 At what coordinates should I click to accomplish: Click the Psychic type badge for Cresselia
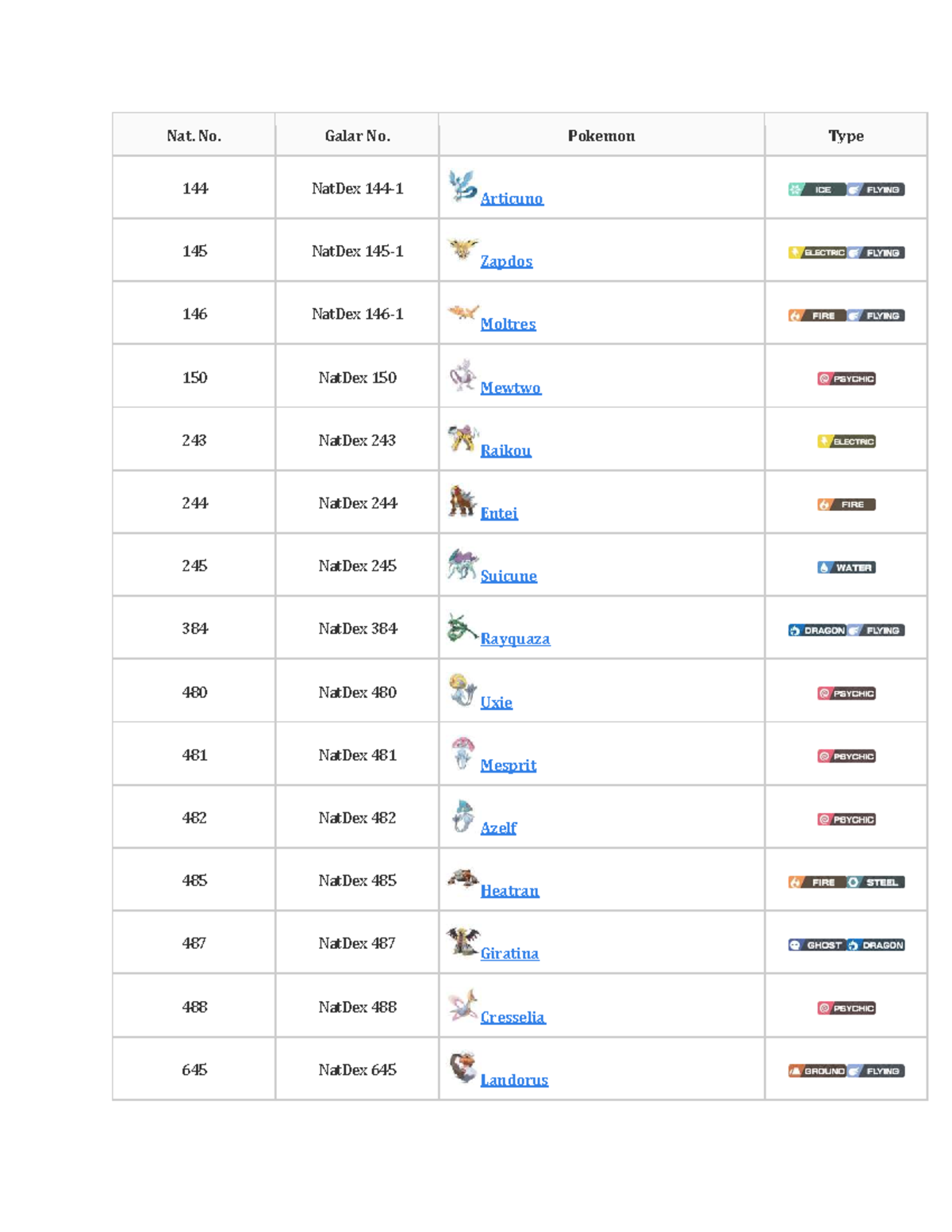click(x=846, y=1008)
